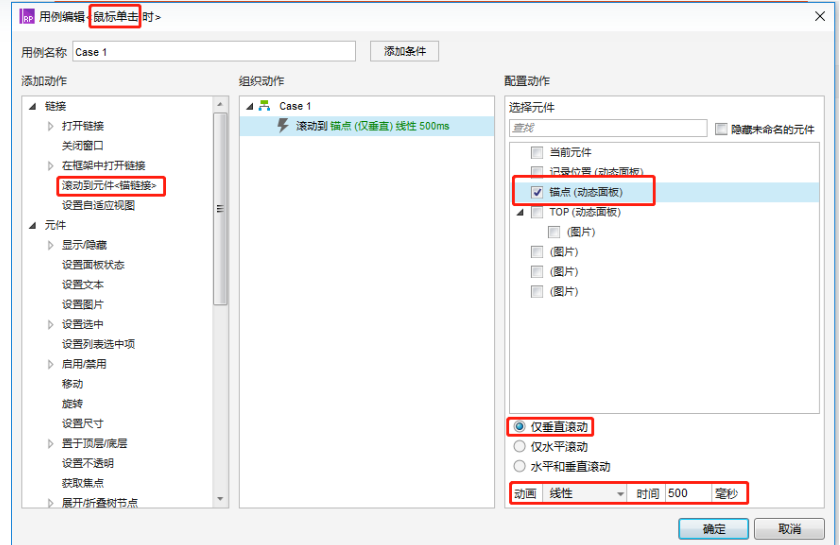Open the 动画 线性 easing dropdown
Screen dimensions: 840x545
(x=583, y=493)
